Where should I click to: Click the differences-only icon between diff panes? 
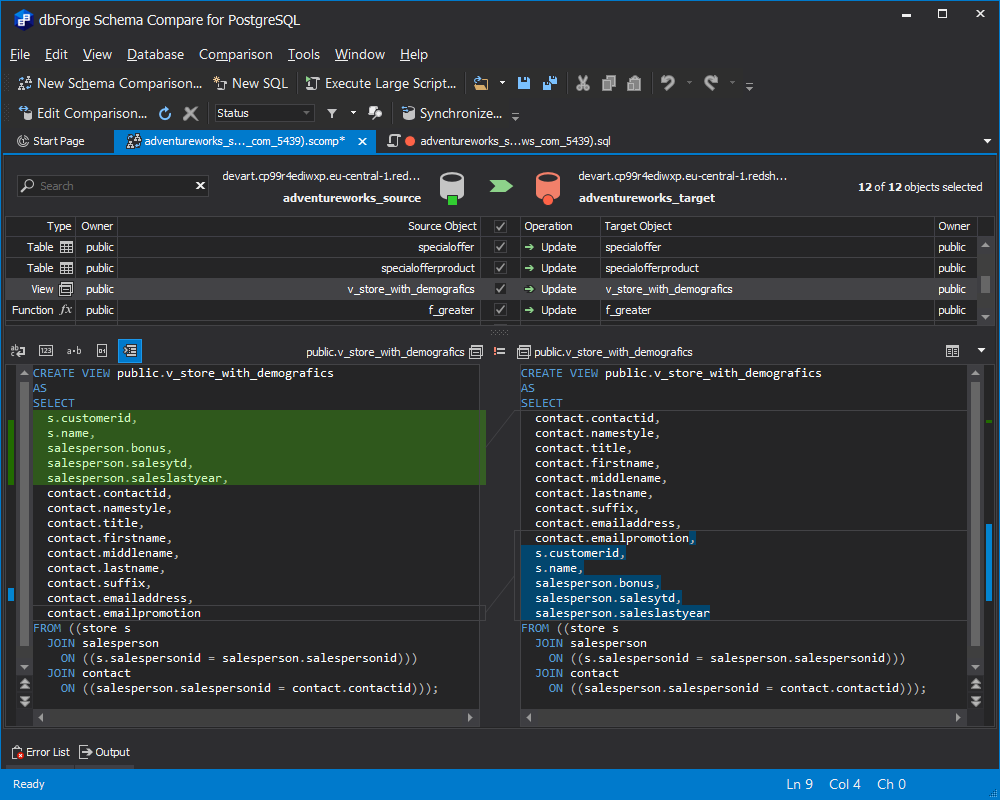point(499,352)
